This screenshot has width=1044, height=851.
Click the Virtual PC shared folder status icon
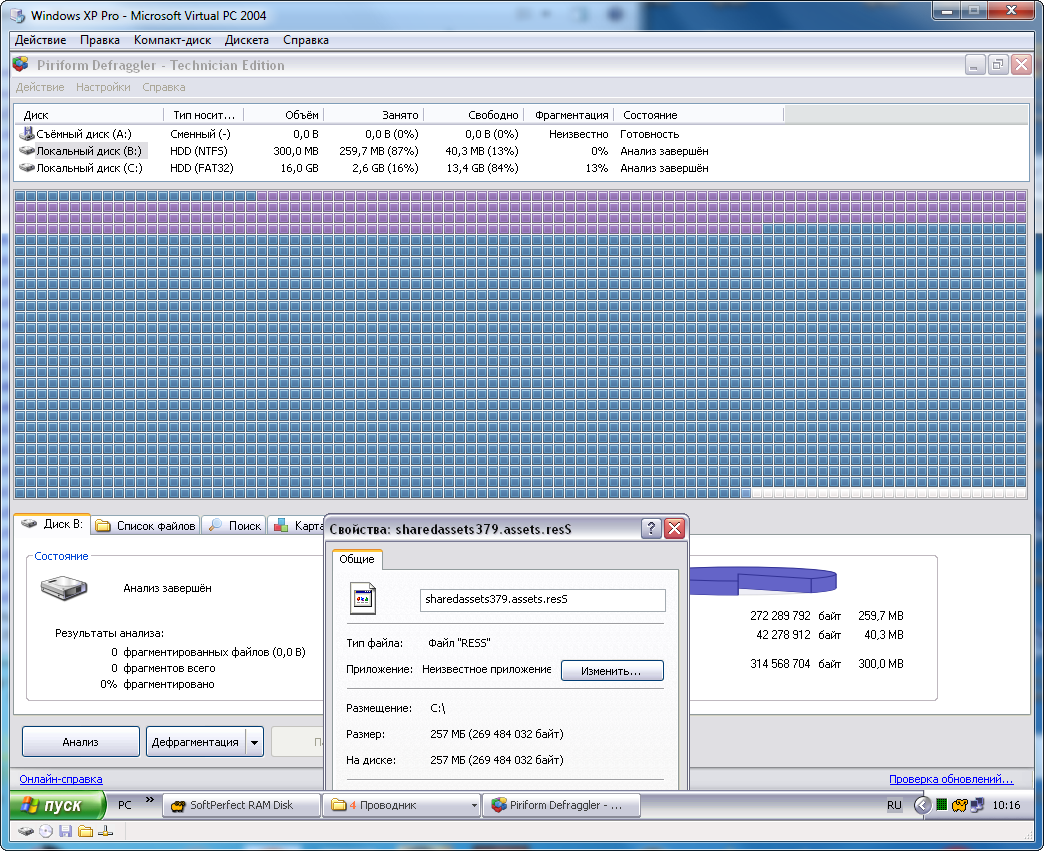[x=86, y=831]
